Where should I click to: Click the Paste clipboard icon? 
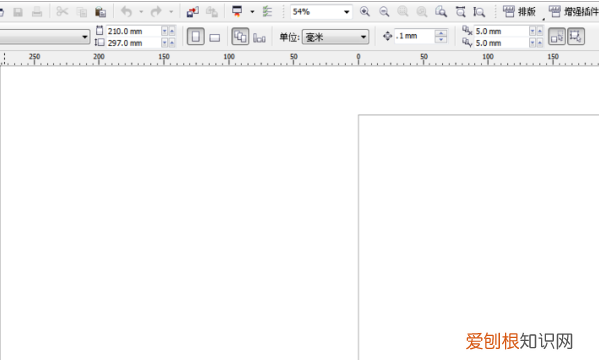(x=100, y=12)
